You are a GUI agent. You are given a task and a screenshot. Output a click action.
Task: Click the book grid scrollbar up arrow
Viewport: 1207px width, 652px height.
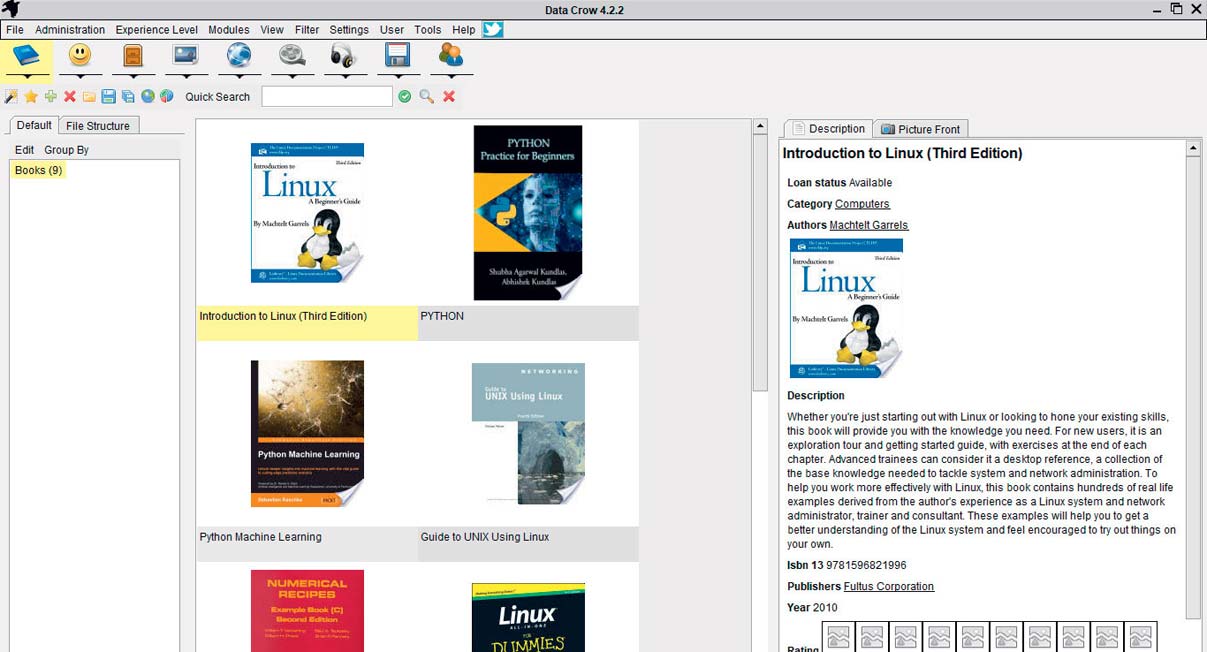760,127
